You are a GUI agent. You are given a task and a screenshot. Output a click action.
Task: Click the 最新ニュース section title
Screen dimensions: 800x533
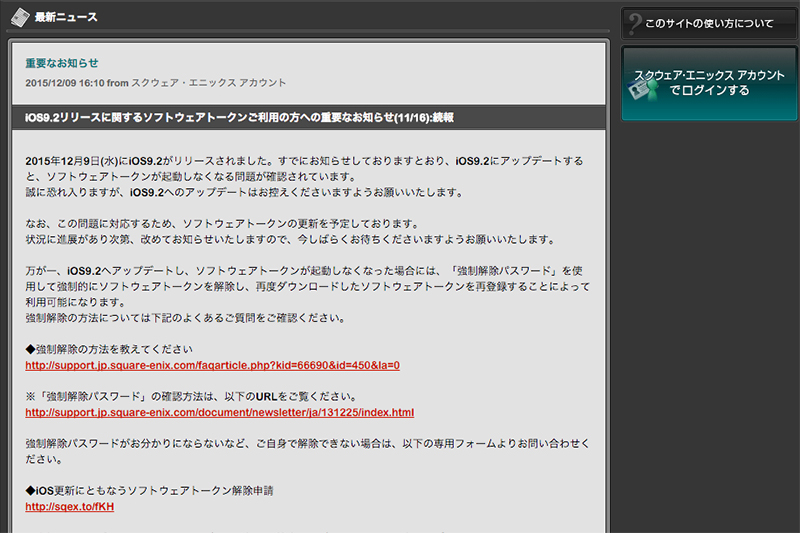click(66, 17)
